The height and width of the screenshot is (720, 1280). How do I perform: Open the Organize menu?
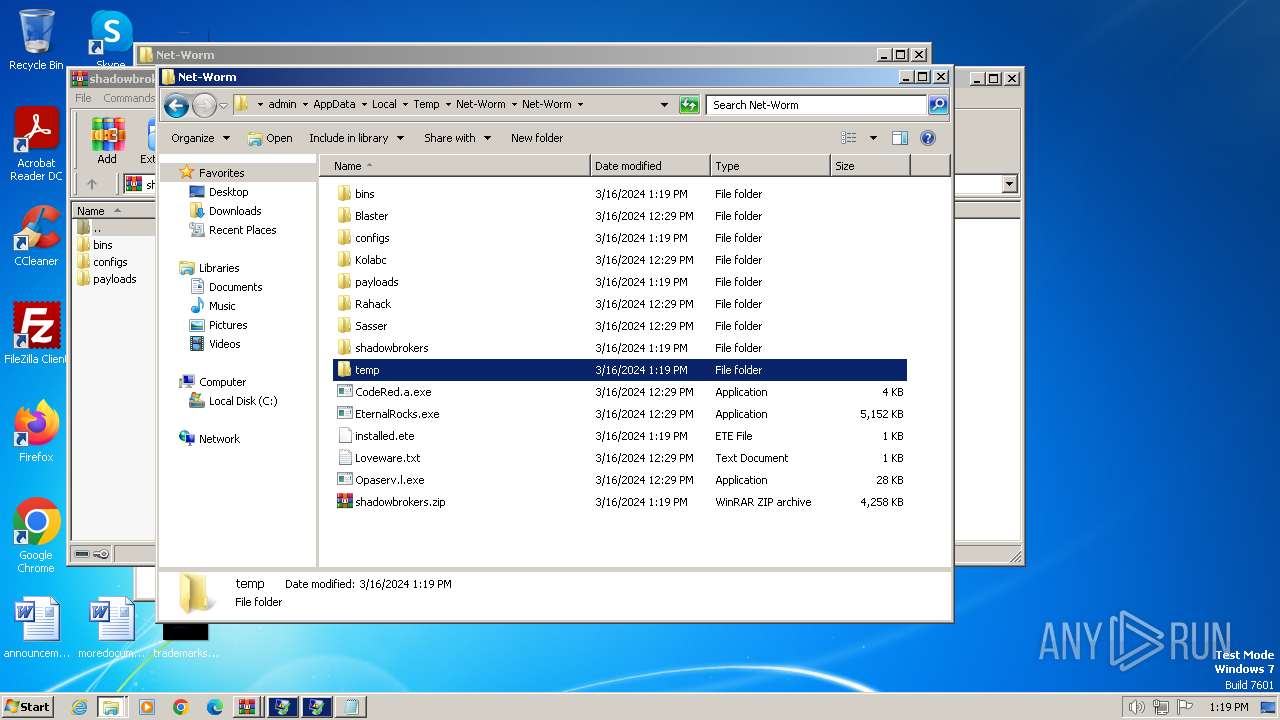point(200,138)
